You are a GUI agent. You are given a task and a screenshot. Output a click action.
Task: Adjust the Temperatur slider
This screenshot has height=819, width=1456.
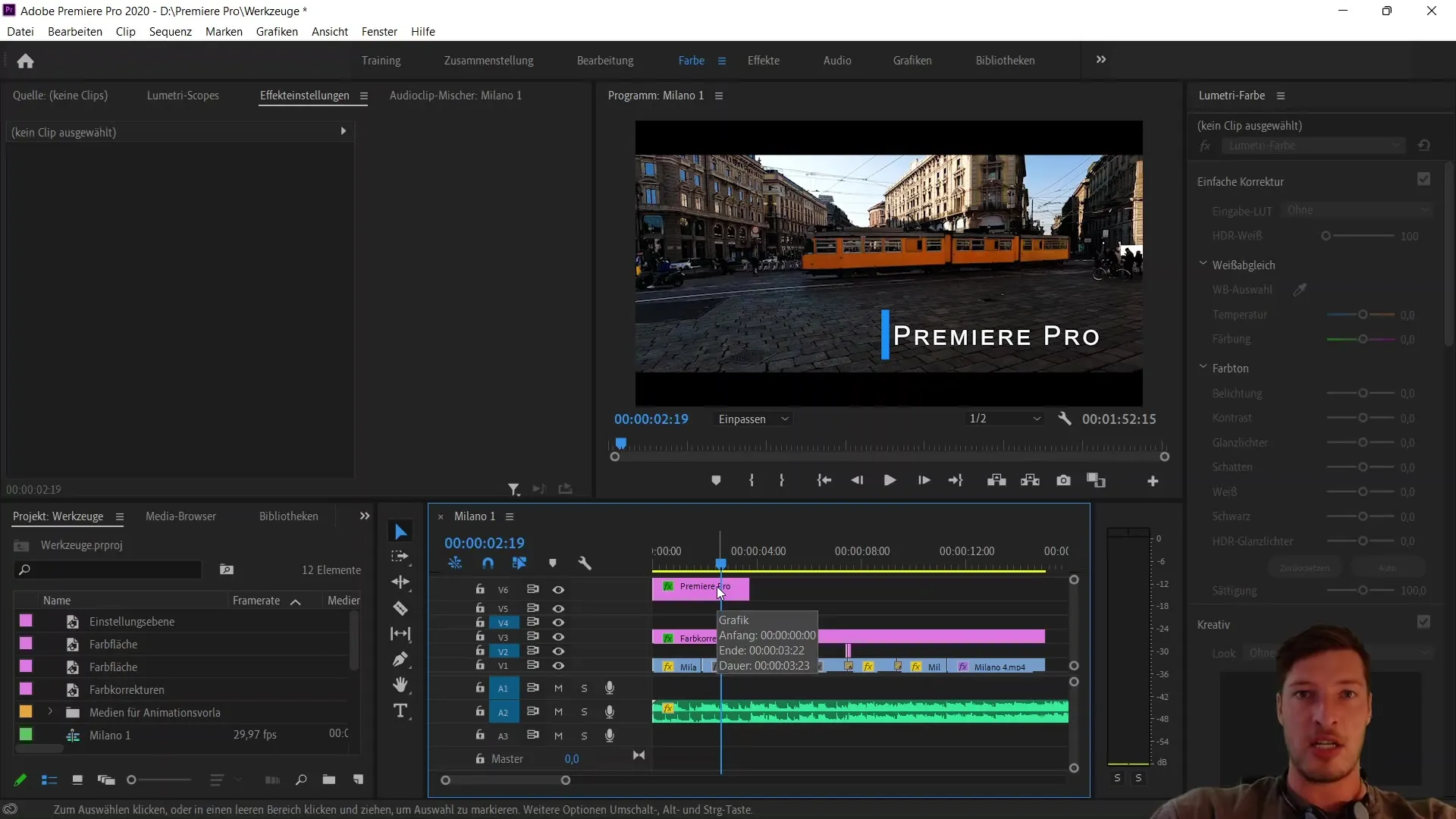point(1361,315)
